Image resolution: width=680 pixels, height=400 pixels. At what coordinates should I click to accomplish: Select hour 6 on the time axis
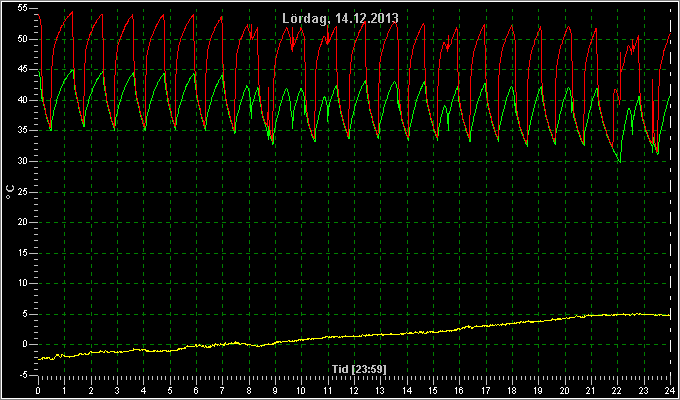(x=196, y=390)
